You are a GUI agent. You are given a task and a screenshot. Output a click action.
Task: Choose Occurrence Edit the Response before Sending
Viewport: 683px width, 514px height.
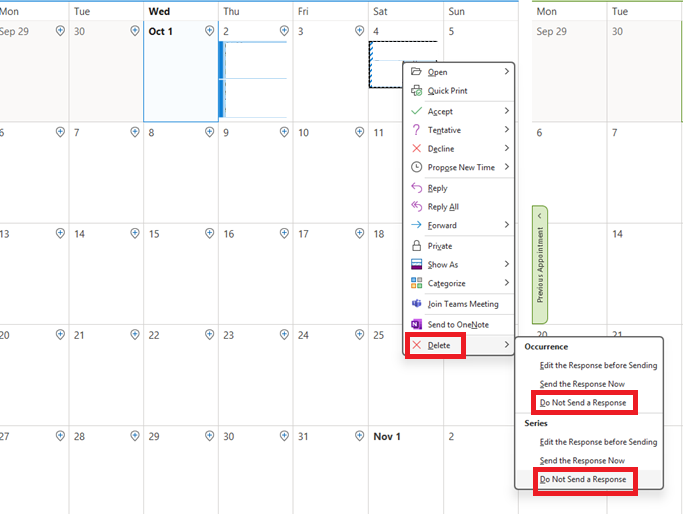589,365
